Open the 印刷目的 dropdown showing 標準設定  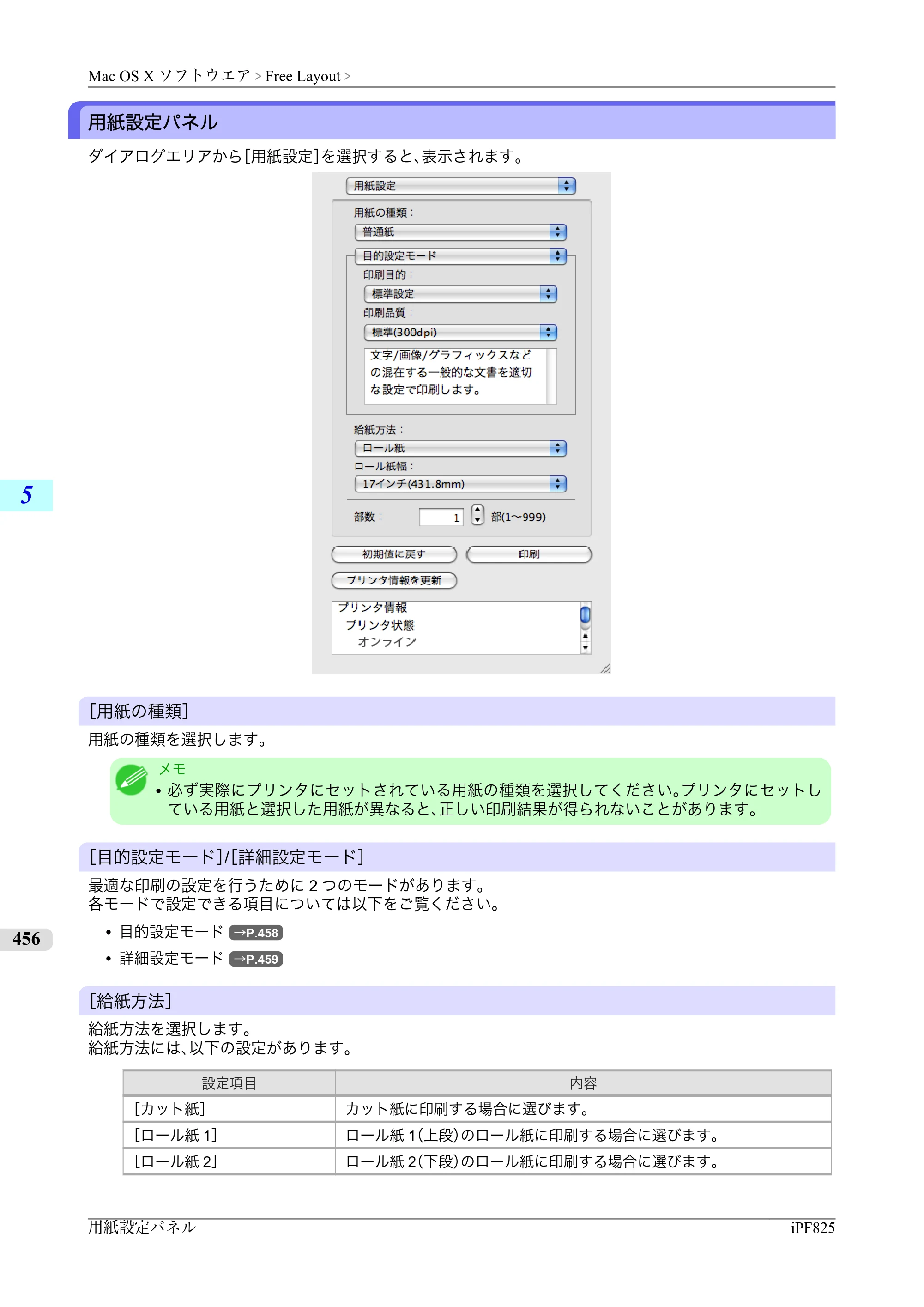coord(460,294)
